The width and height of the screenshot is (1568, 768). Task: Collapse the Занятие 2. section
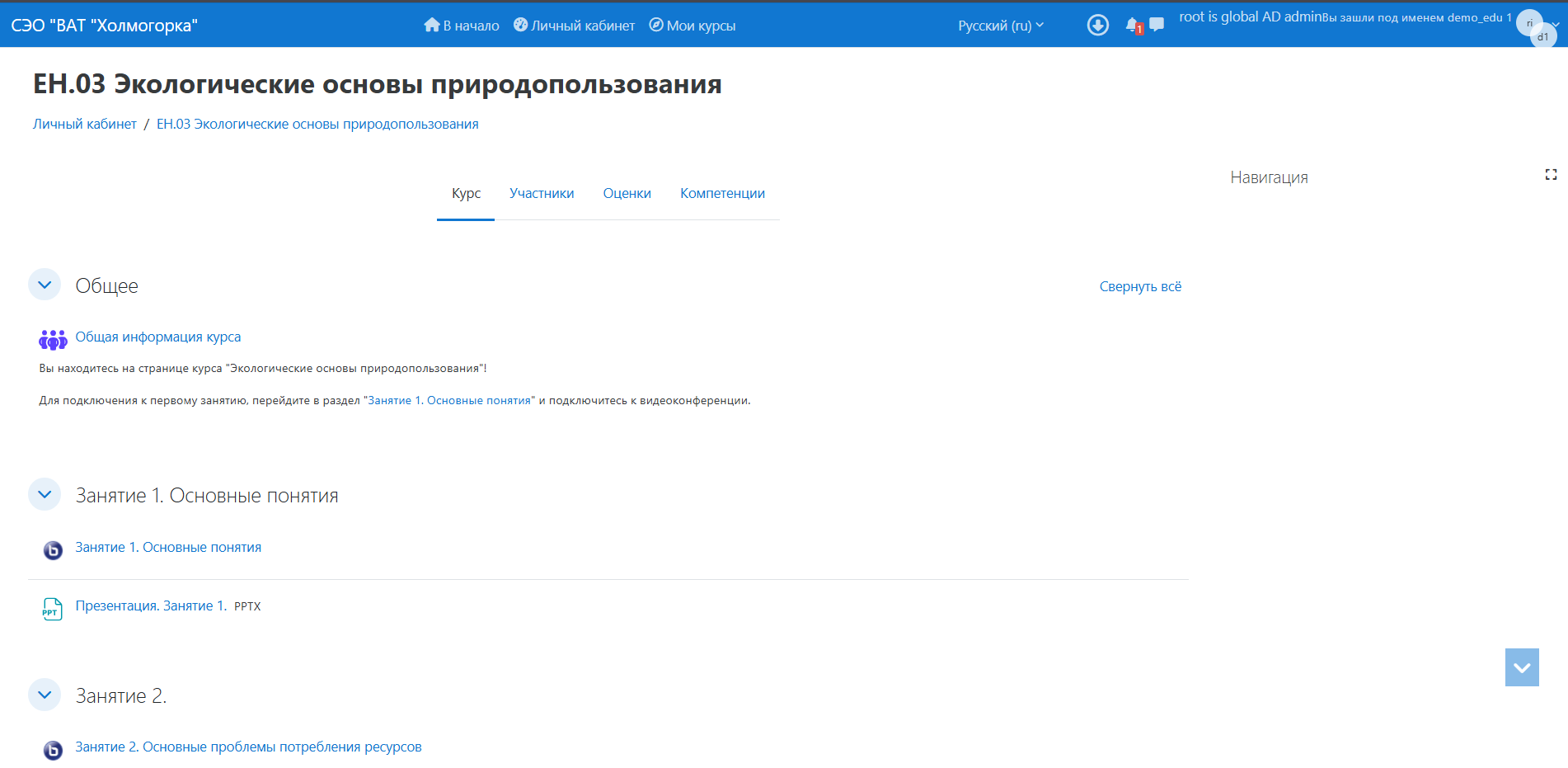45,695
